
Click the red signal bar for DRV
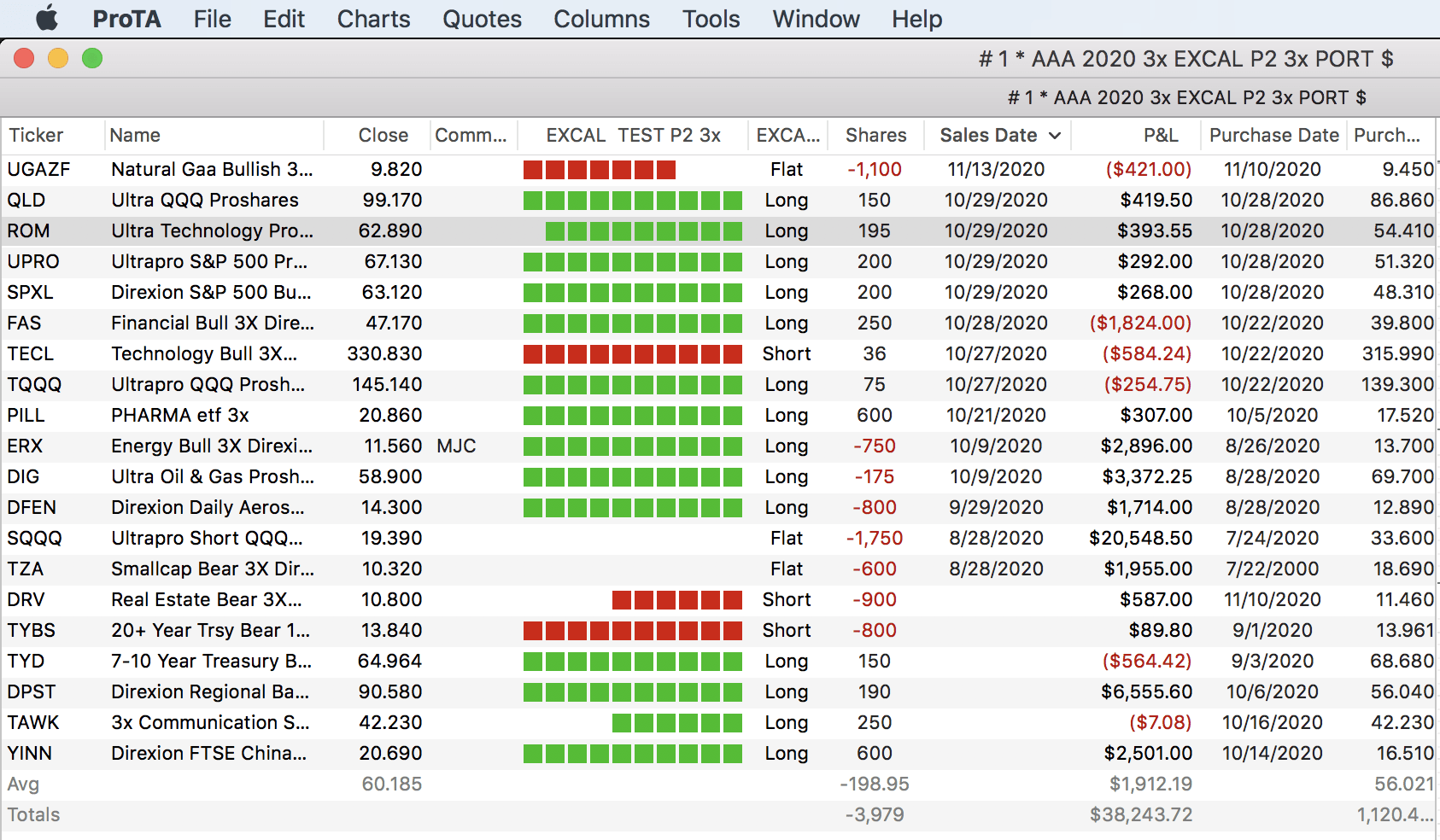pos(676,600)
